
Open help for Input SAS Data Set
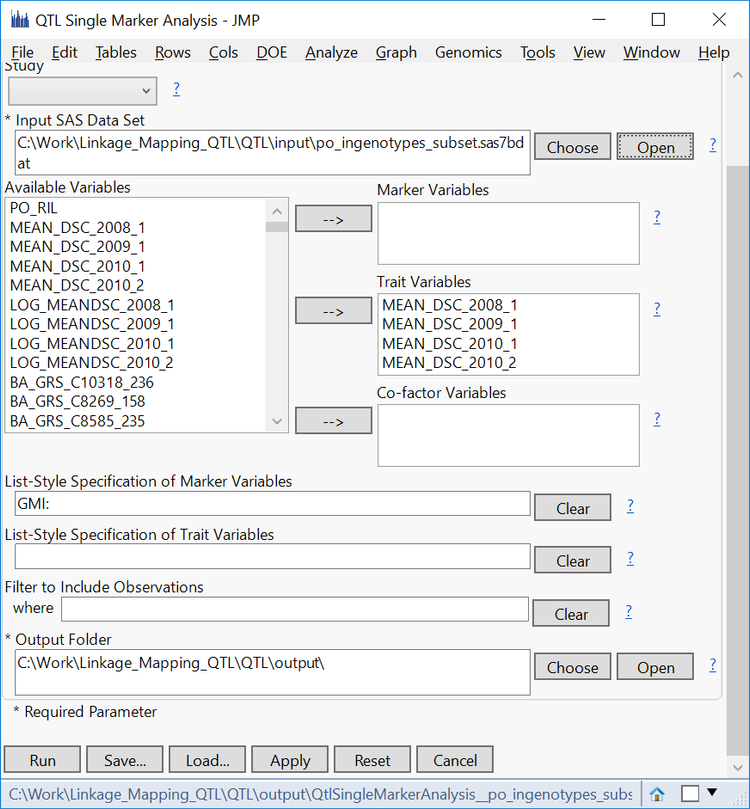[713, 145]
